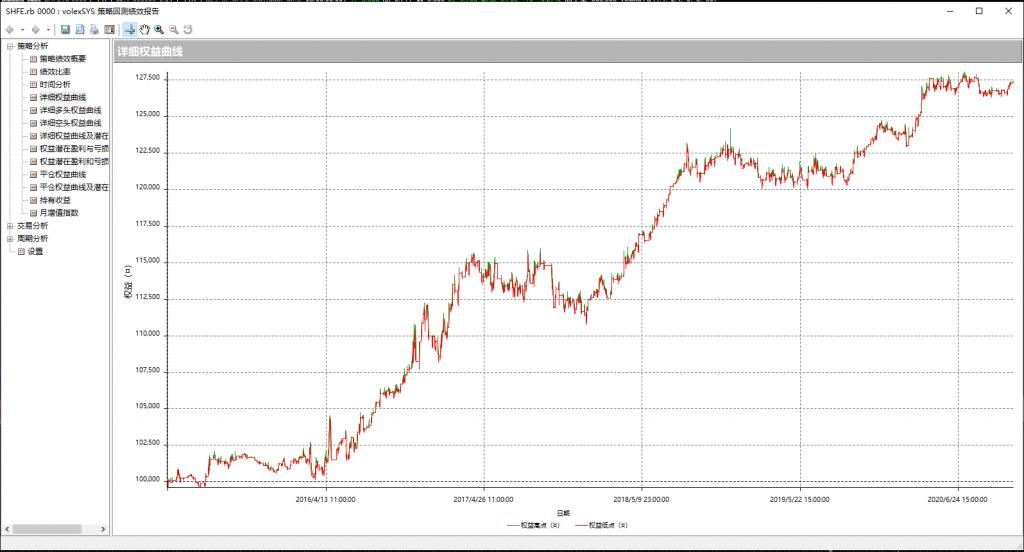The width and height of the screenshot is (1024, 552).
Task: Click the printer icon
Action: [x=94, y=29]
